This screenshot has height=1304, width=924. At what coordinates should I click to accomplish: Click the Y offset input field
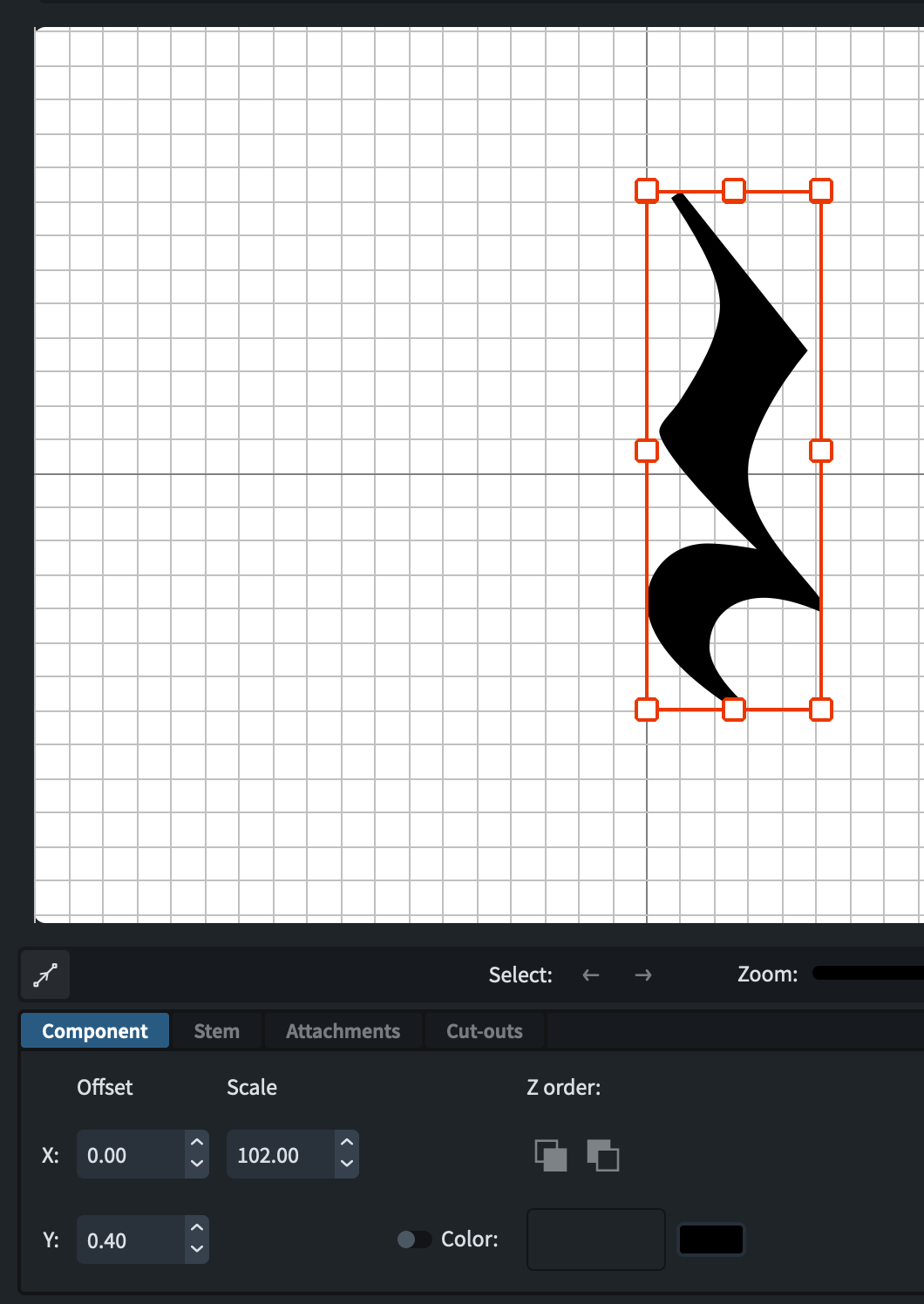(131, 1239)
